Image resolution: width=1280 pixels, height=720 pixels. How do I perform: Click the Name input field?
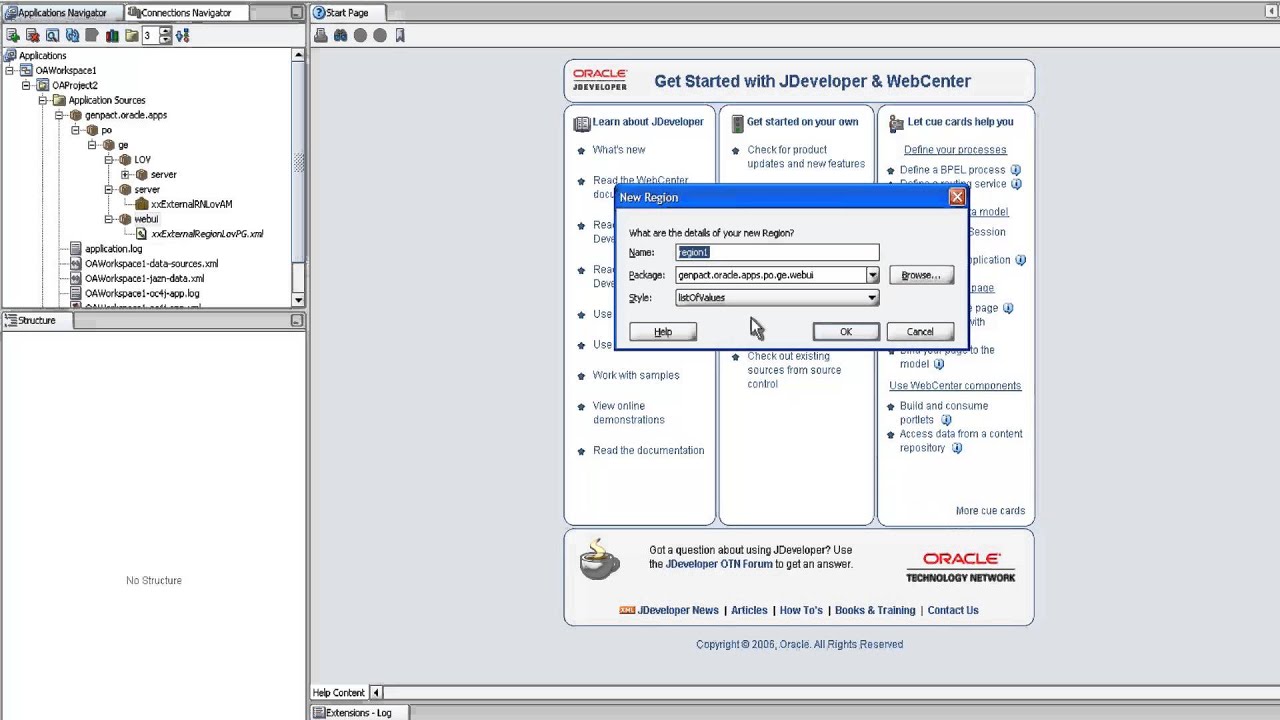pos(777,252)
